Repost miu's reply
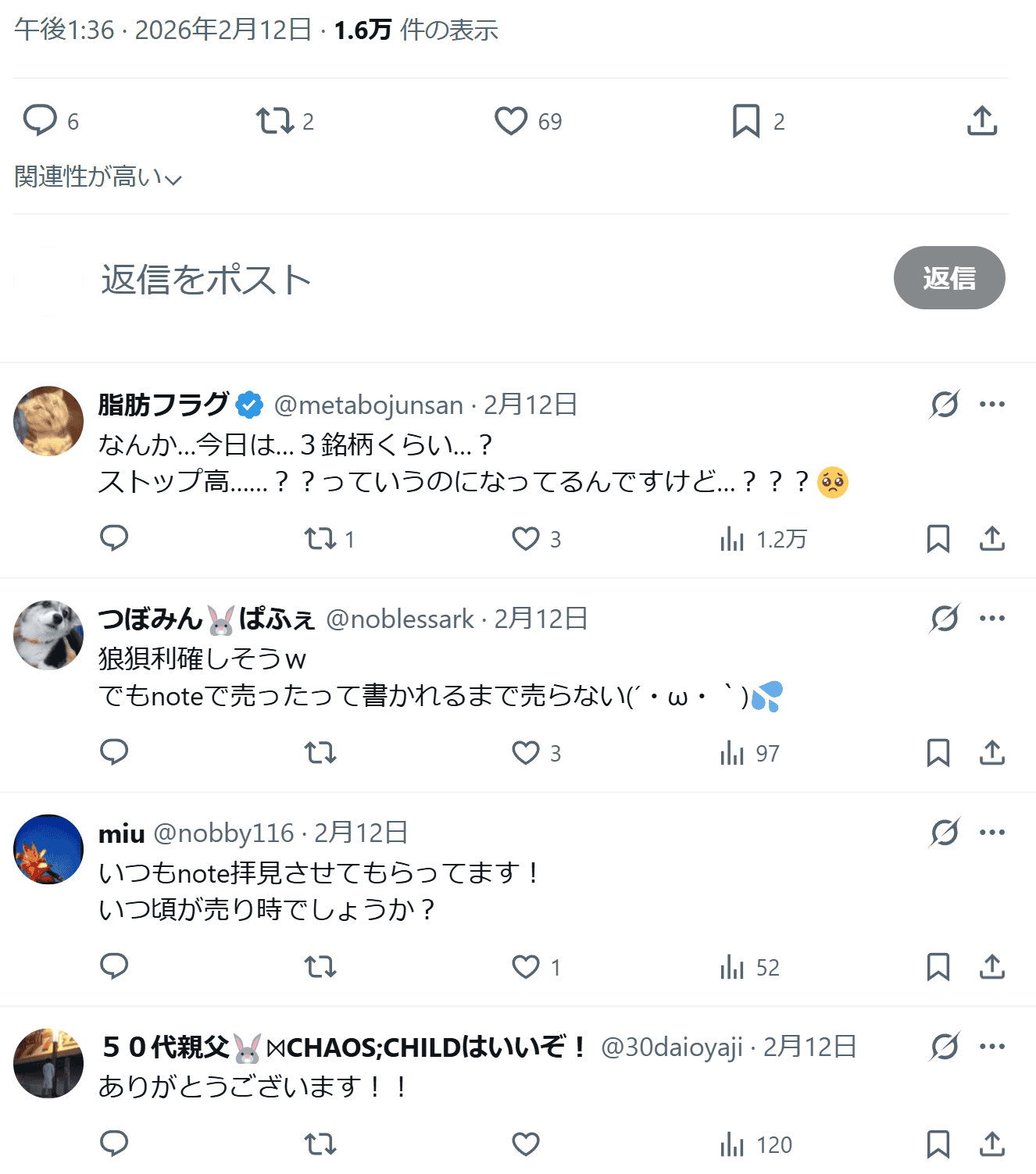The height and width of the screenshot is (1174, 1036). (x=320, y=967)
